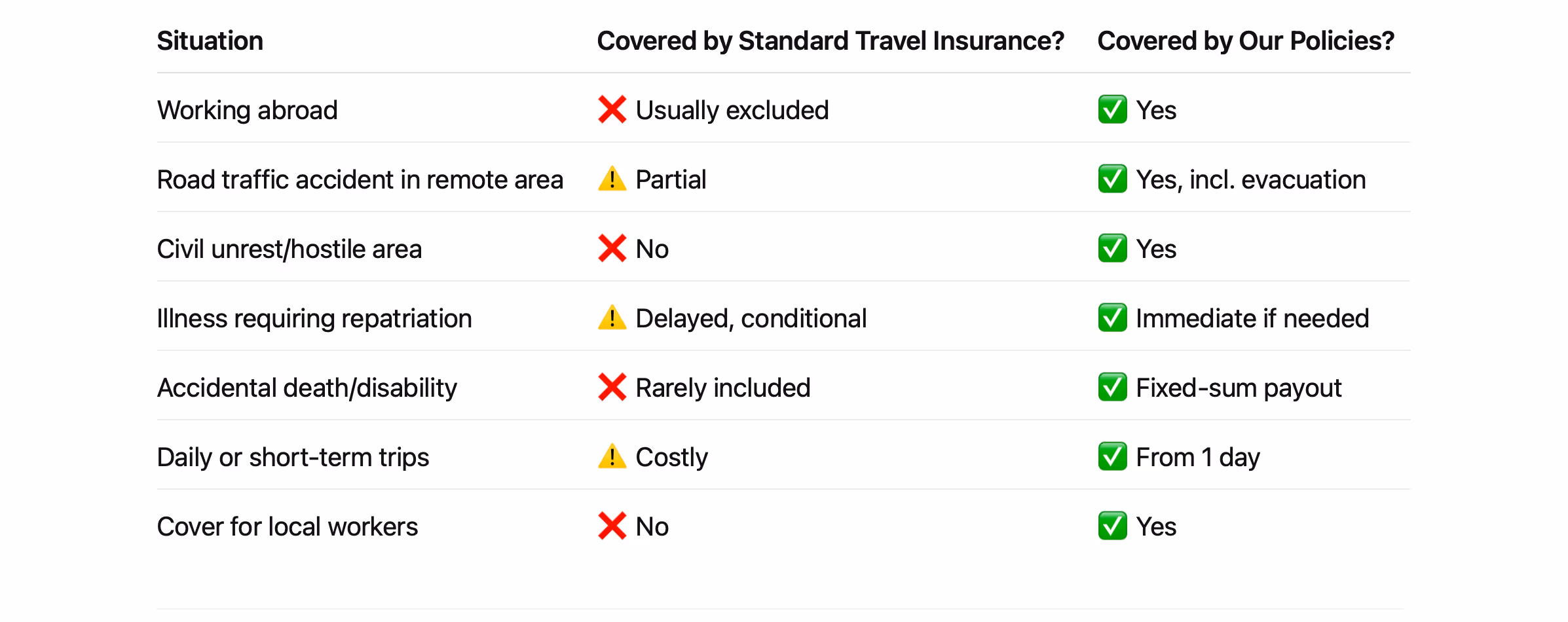The height and width of the screenshot is (622, 1568).
Task: Click the green check beside Fixed-sum payout
Action: pyautogui.click(x=1112, y=387)
